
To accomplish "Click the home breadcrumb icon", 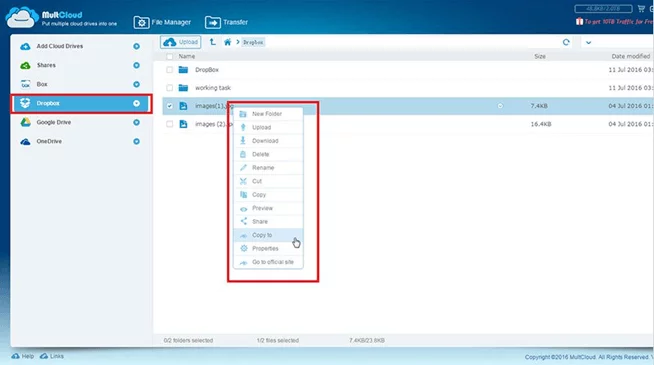I will click(x=227, y=42).
